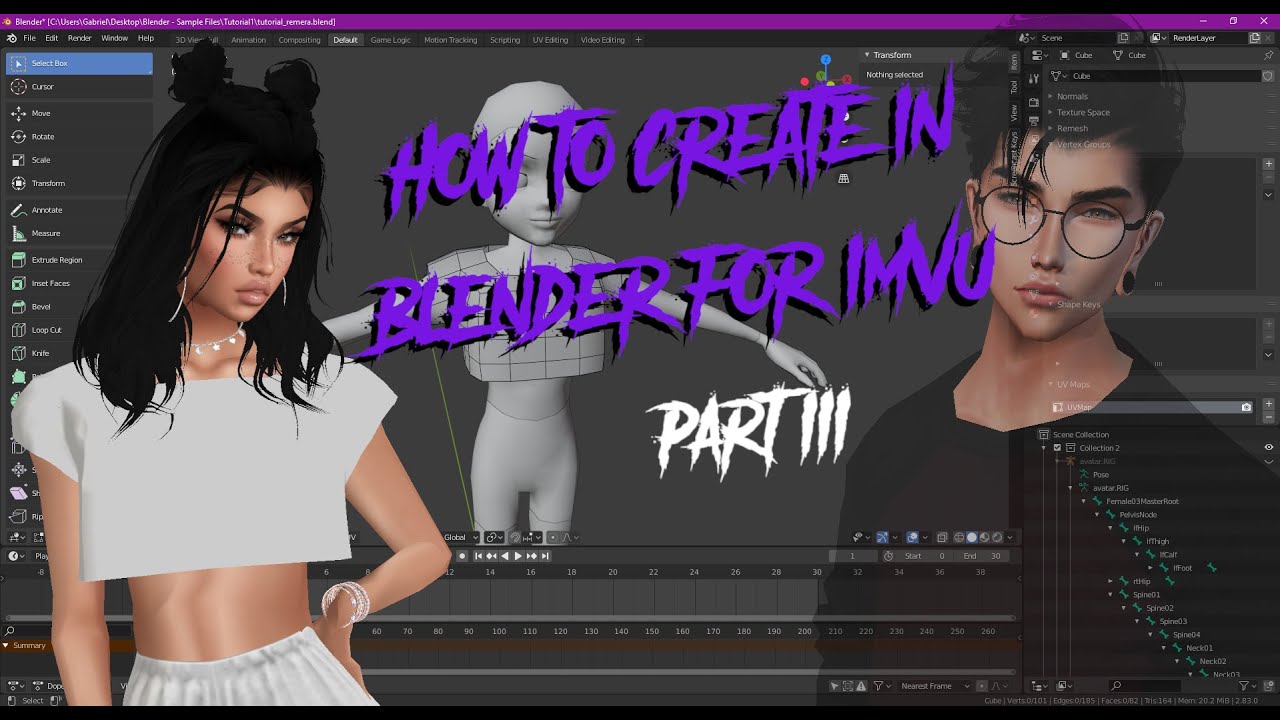Switch to the UV Editing workspace tab
The image size is (1280, 720).
click(550, 40)
